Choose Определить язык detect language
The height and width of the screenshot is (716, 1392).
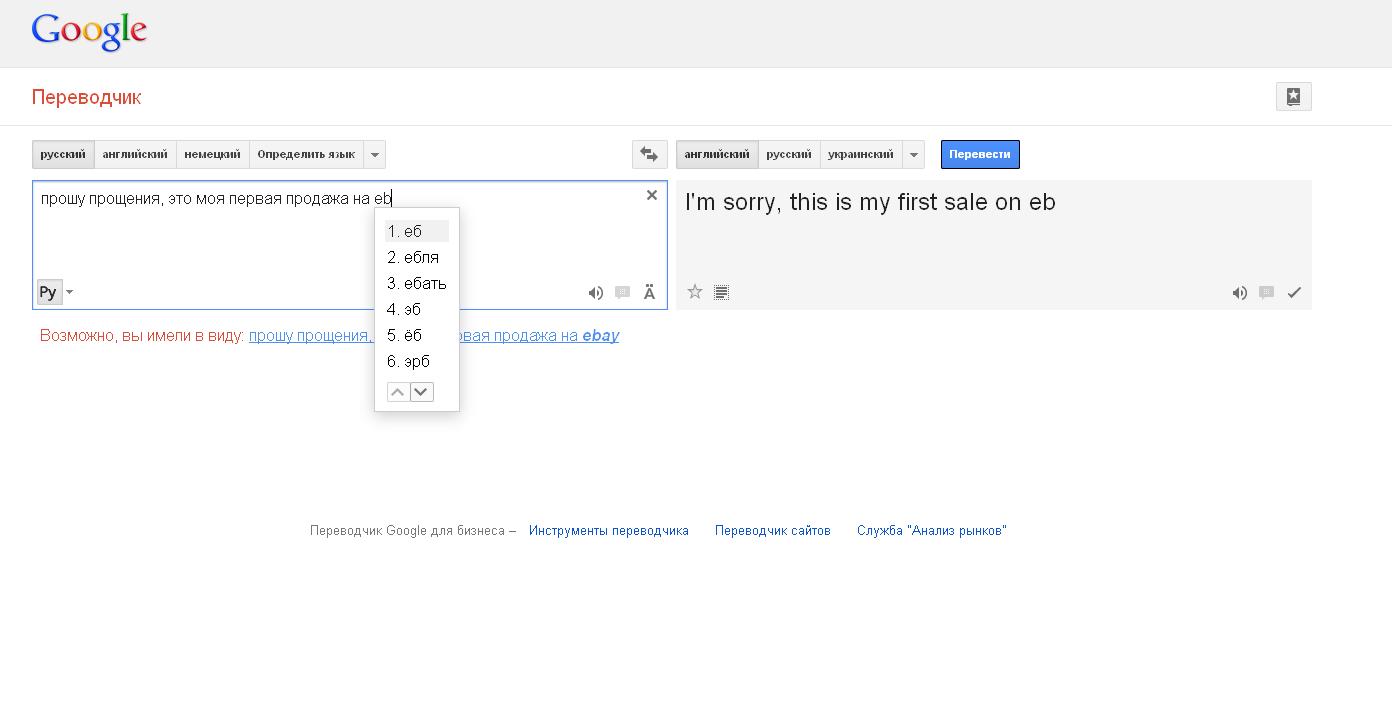(306, 154)
